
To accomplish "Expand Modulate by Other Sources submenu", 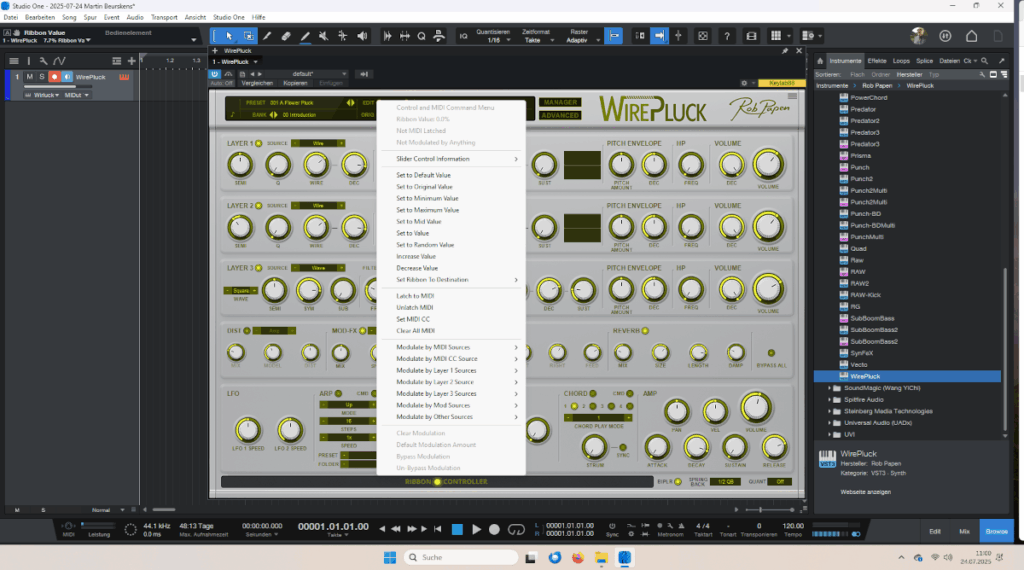I will (x=453, y=417).
